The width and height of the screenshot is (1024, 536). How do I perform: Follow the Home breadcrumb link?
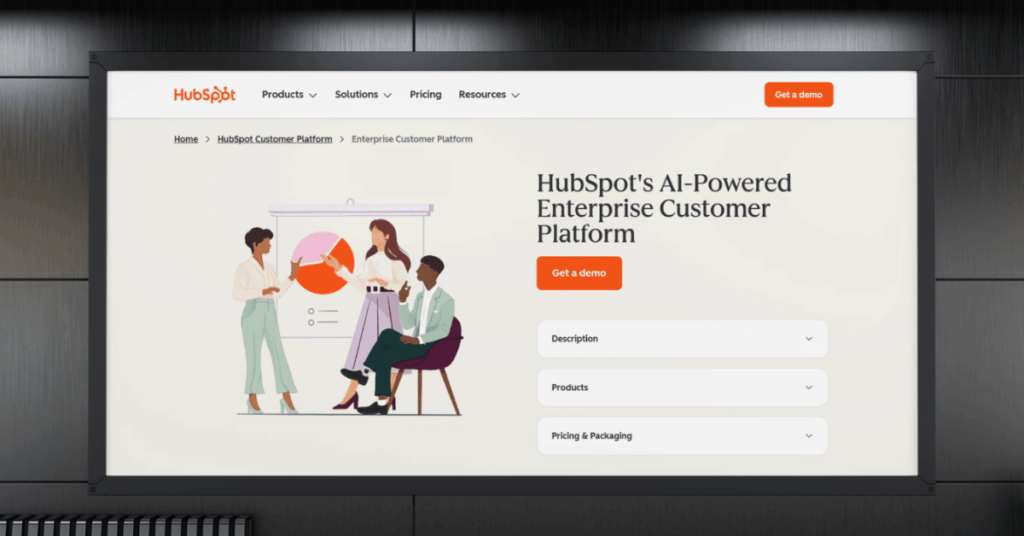click(x=186, y=139)
